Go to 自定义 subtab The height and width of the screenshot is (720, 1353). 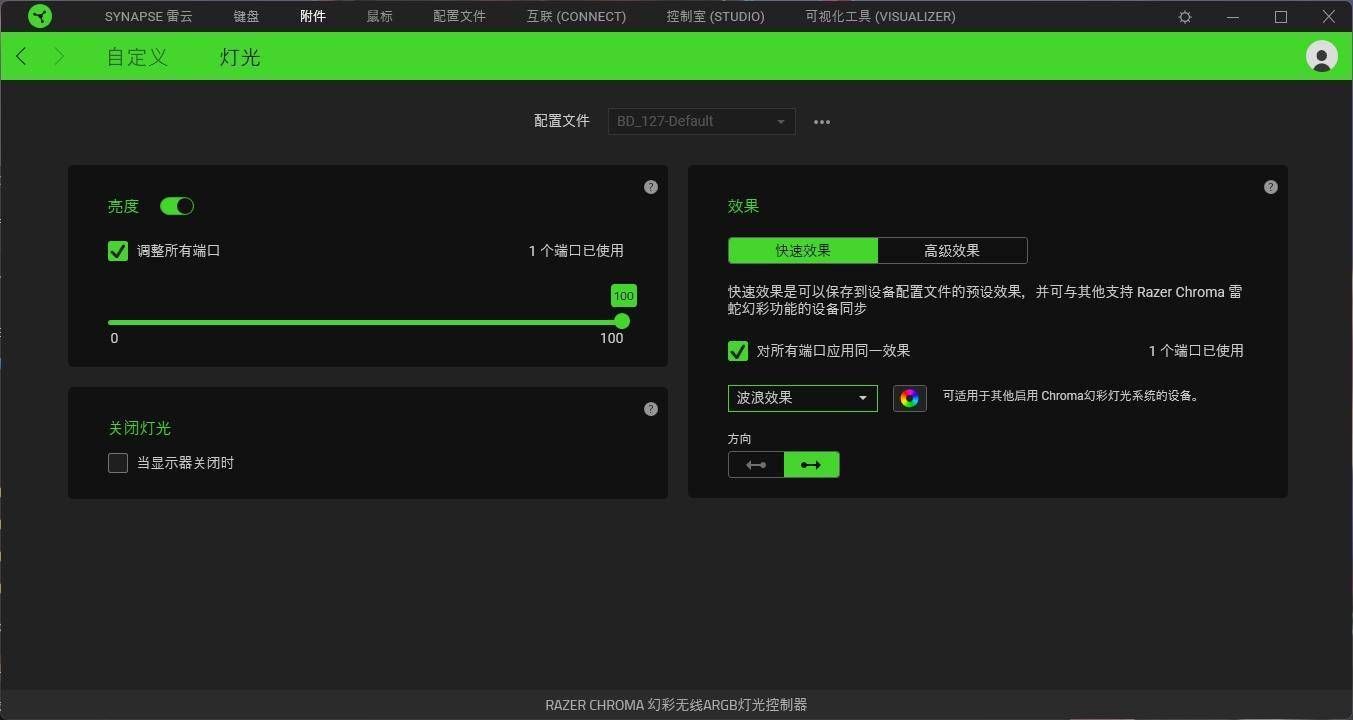pos(137,57)
